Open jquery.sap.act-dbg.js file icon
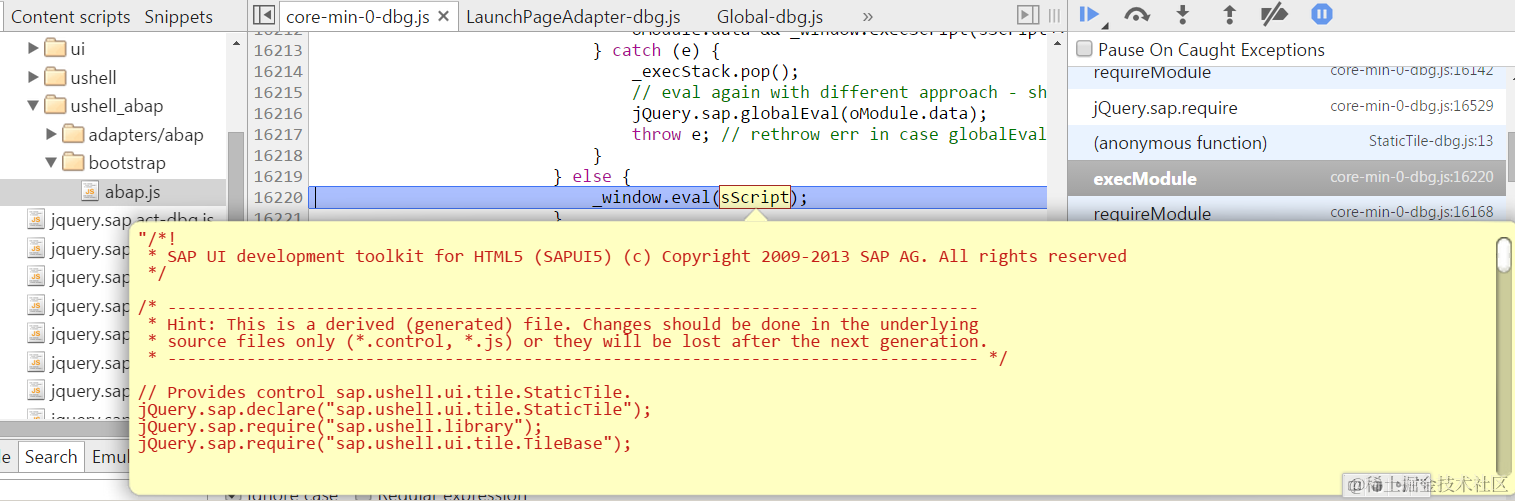The height and width of the screenshot is (501, 1515). (36, 220)
